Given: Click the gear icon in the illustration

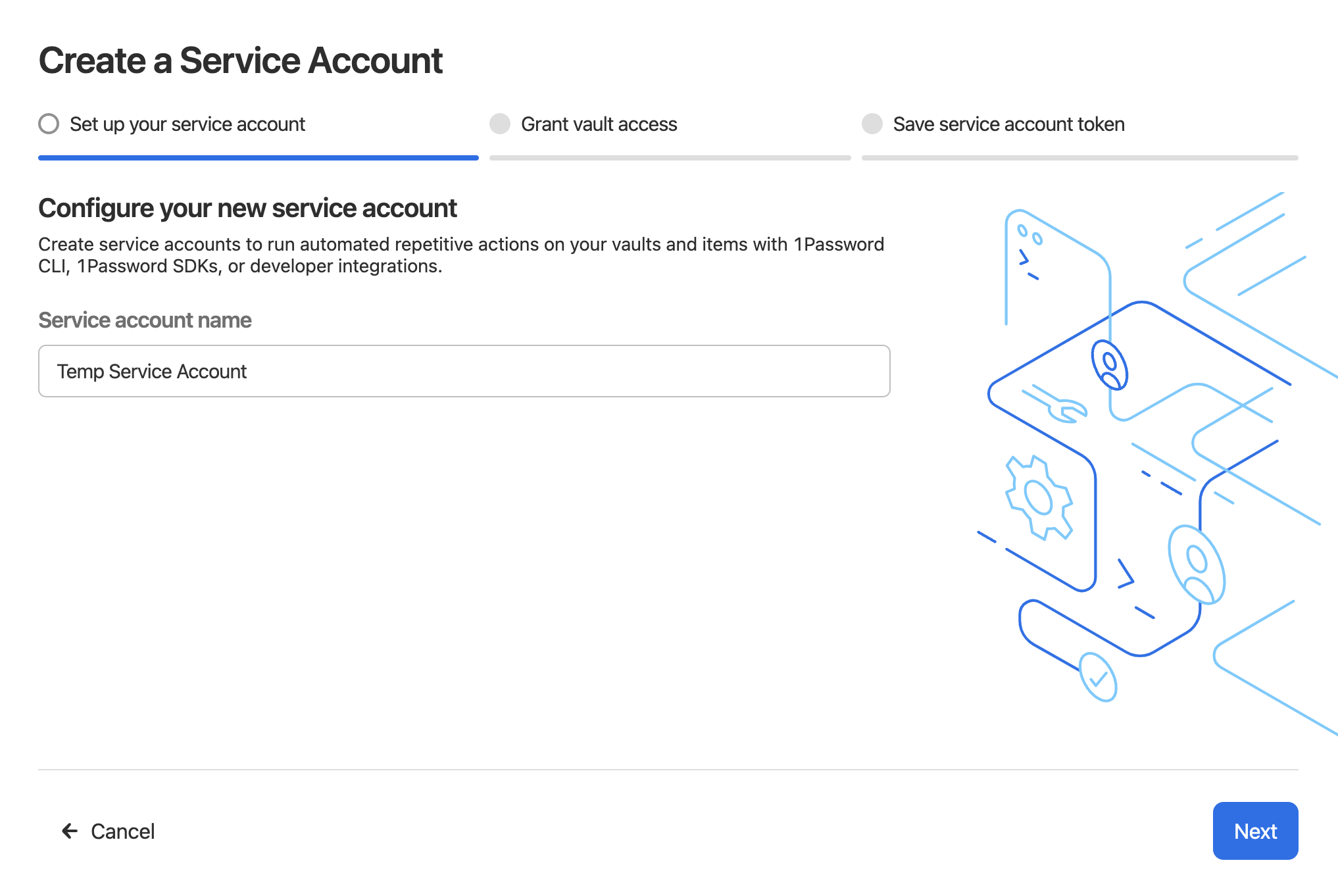Looking at the screenshot, I should coord(1039,497).
